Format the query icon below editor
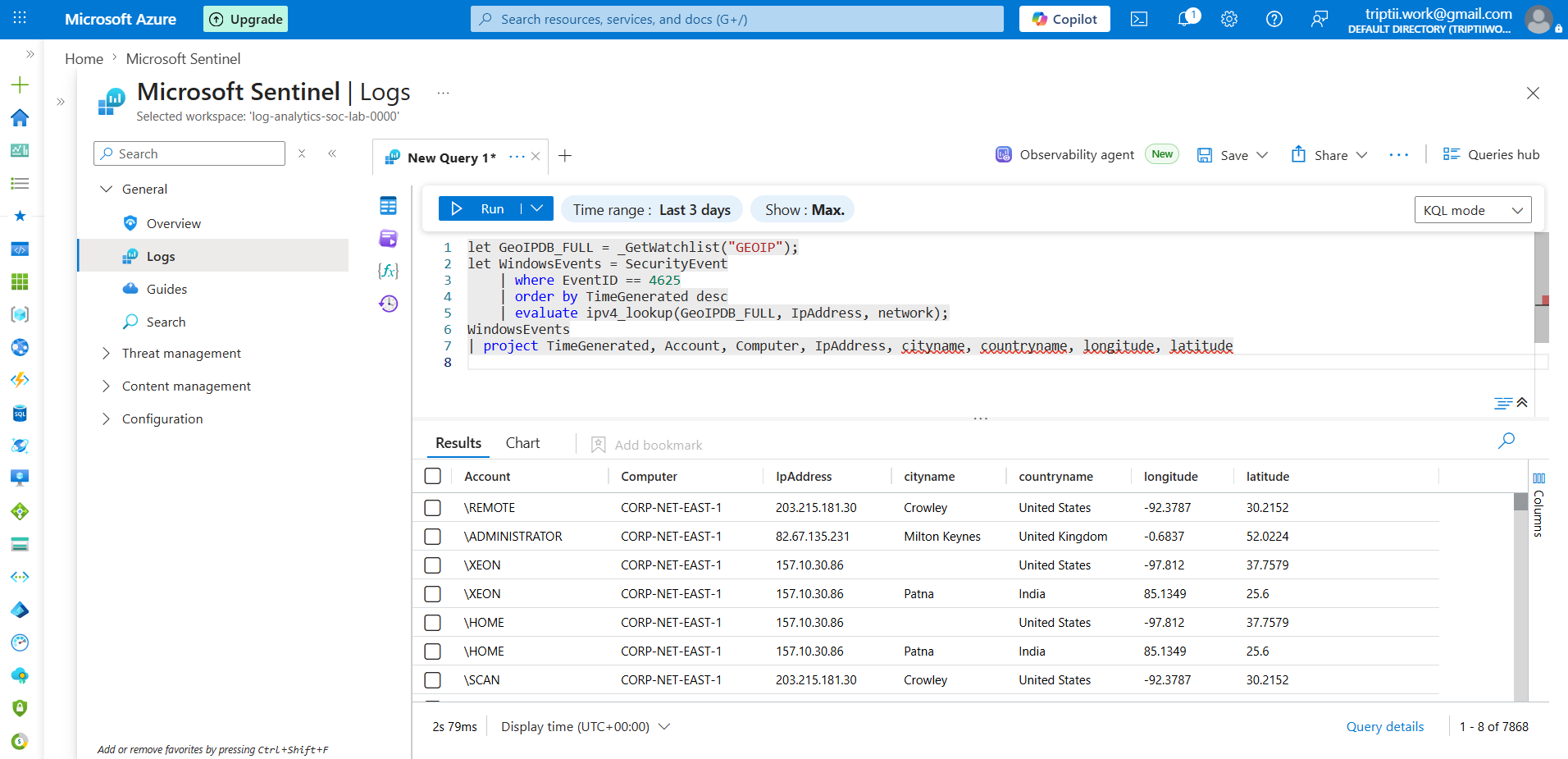1568x759 pixels. click(x=1502, y=403)
